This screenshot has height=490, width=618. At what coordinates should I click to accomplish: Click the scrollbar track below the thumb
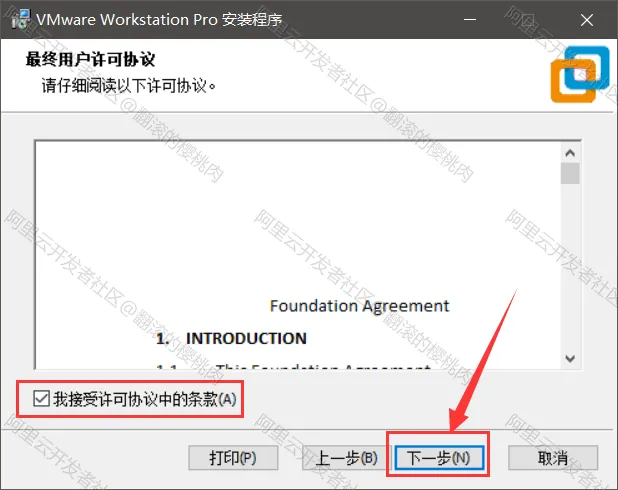point(570,266)
